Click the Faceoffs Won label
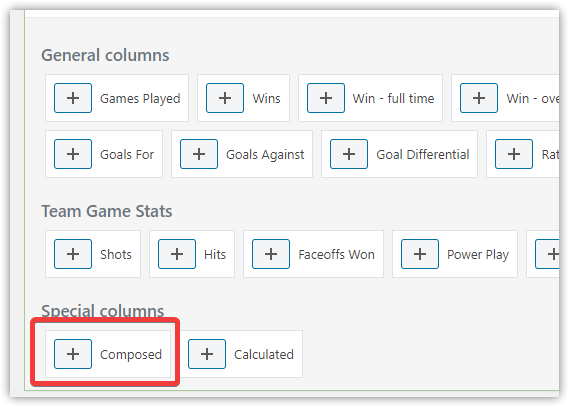The height and width of the screenshot is (407, 569). coord(336,254)
